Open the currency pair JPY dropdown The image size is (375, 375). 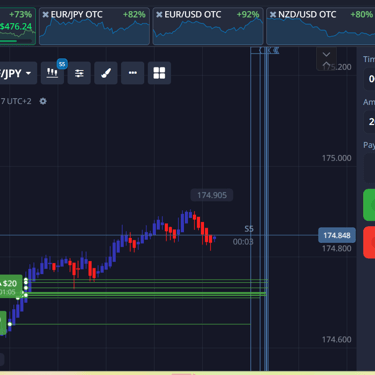(17, 73)
